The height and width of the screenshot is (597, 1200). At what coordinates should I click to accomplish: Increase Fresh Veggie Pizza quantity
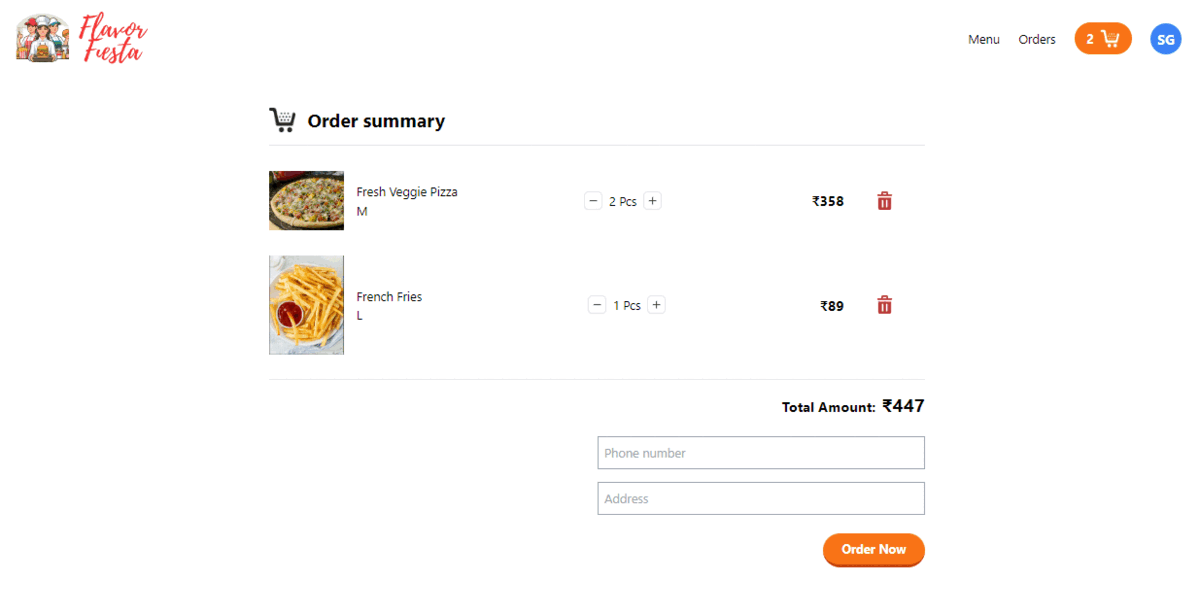(652, 201)
